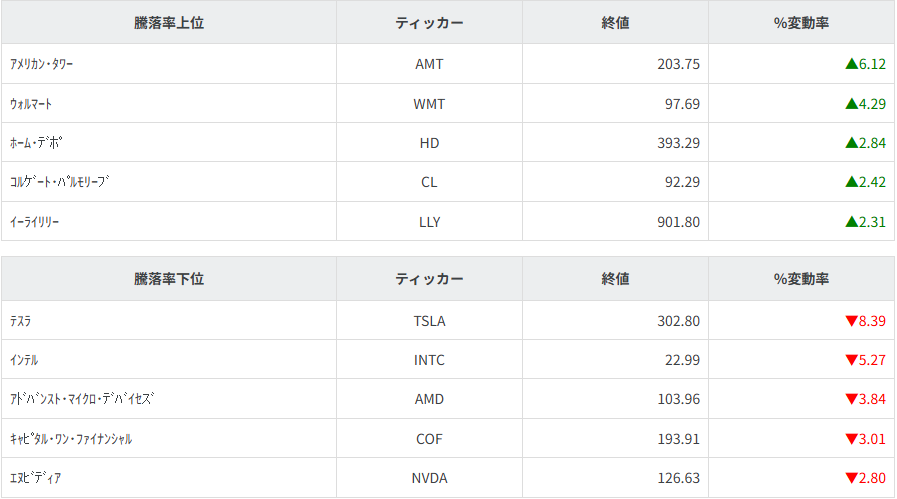Select the アメリカン・タワー company name
Screen dimensions: 897x499
tap(41, 64)
